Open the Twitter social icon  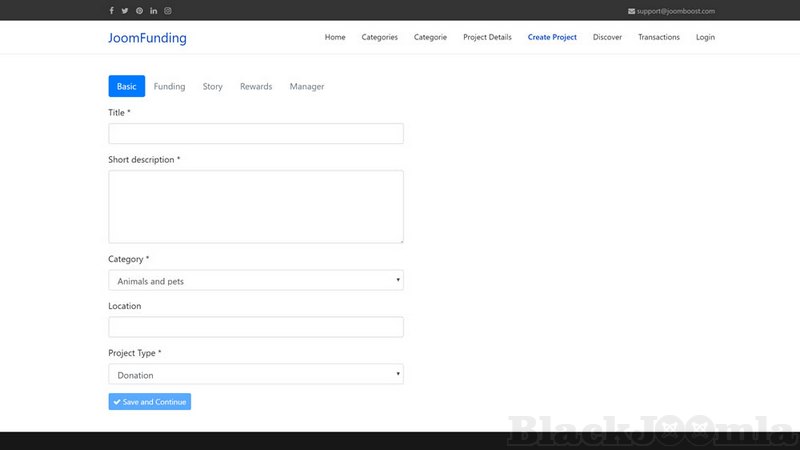click(125, 11)
